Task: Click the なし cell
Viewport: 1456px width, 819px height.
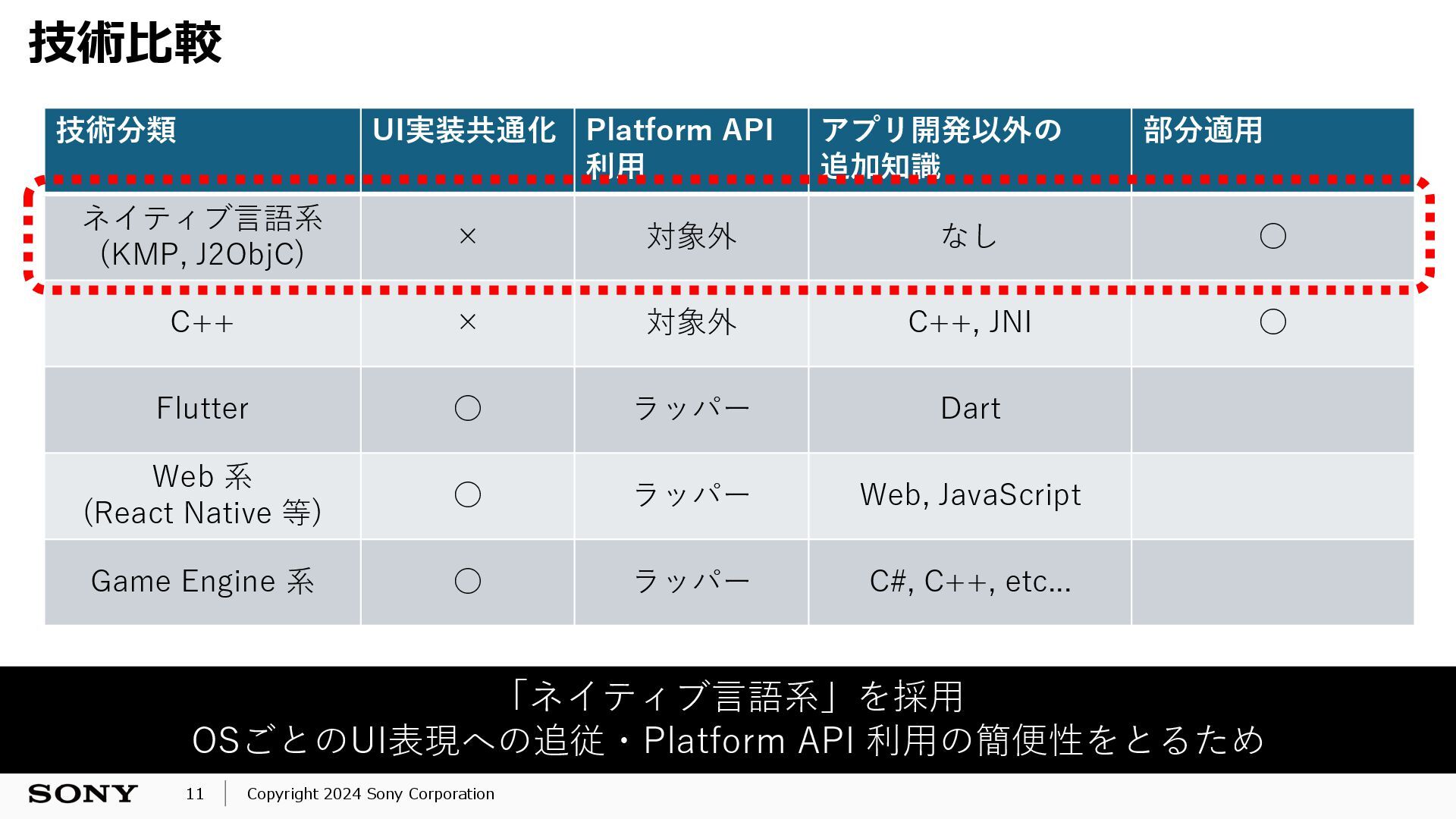Action: pos(970,236)
